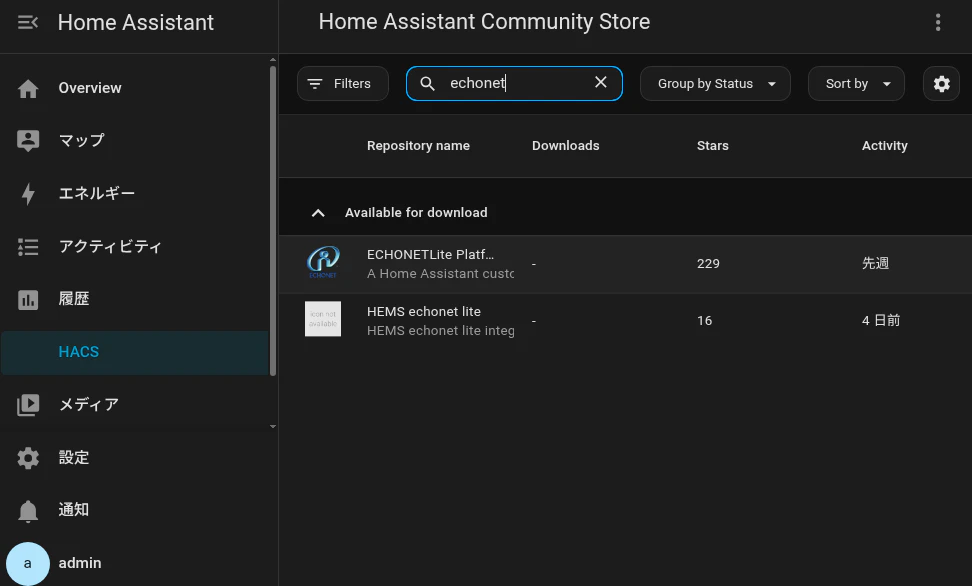This screenshot has height=586, width=972.
Task: Collapse Available for download group
Action: (318, 213)
